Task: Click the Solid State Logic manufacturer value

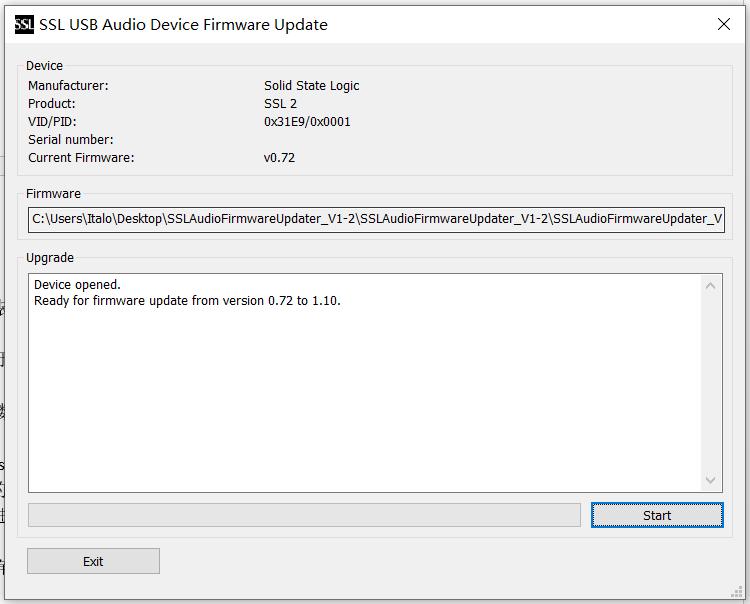Action: (311, 86)
